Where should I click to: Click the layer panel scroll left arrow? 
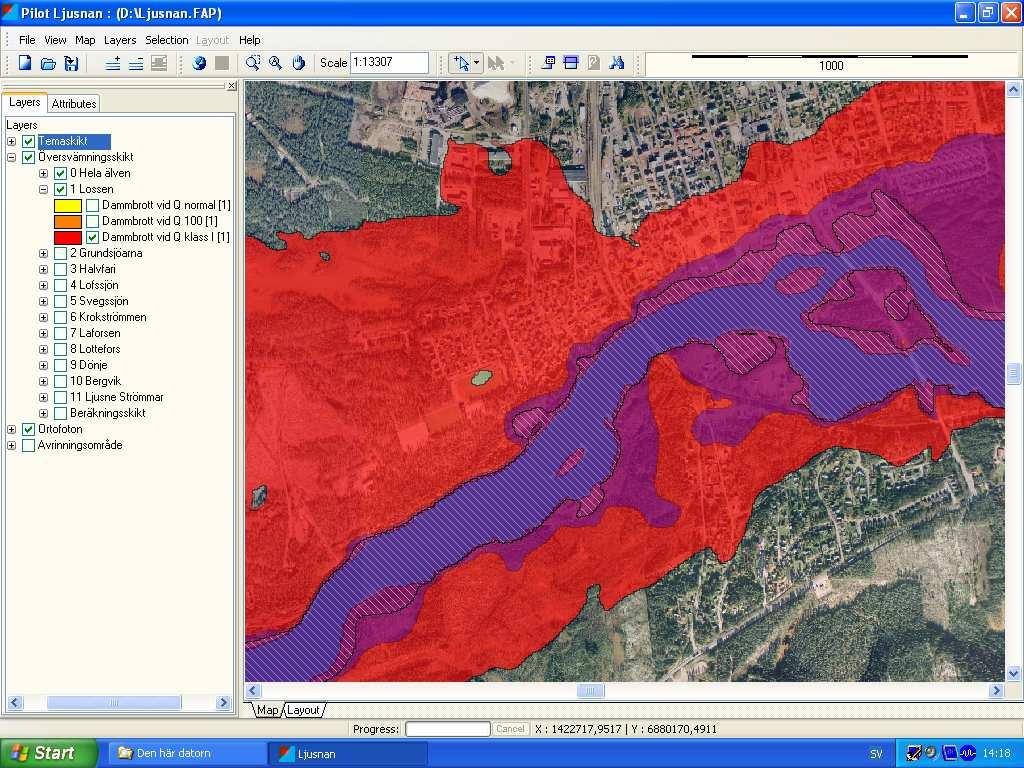pos(15,703)
